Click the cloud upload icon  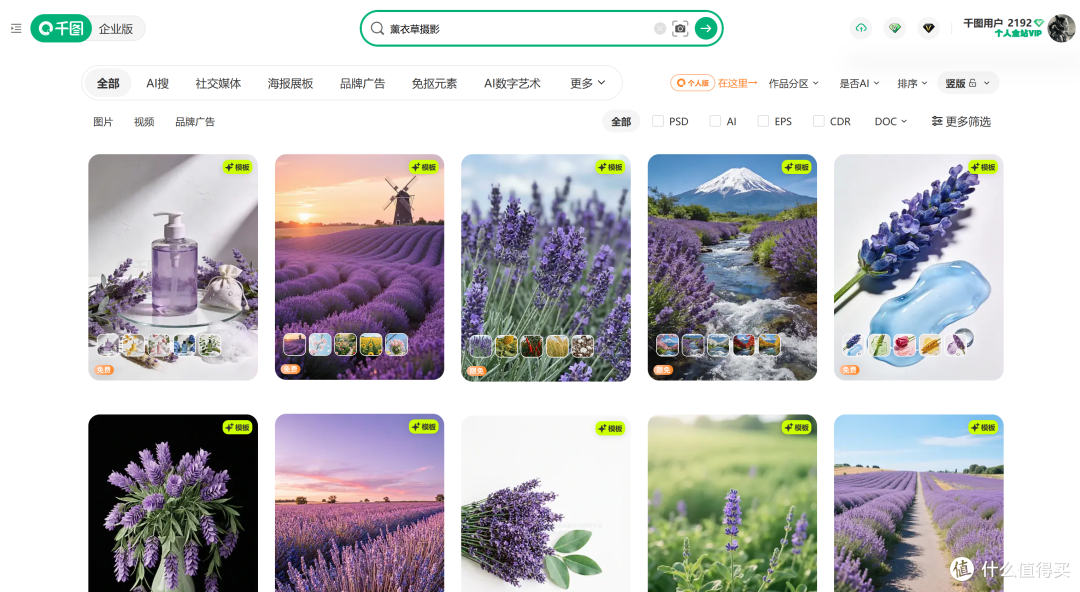[861, 28]
